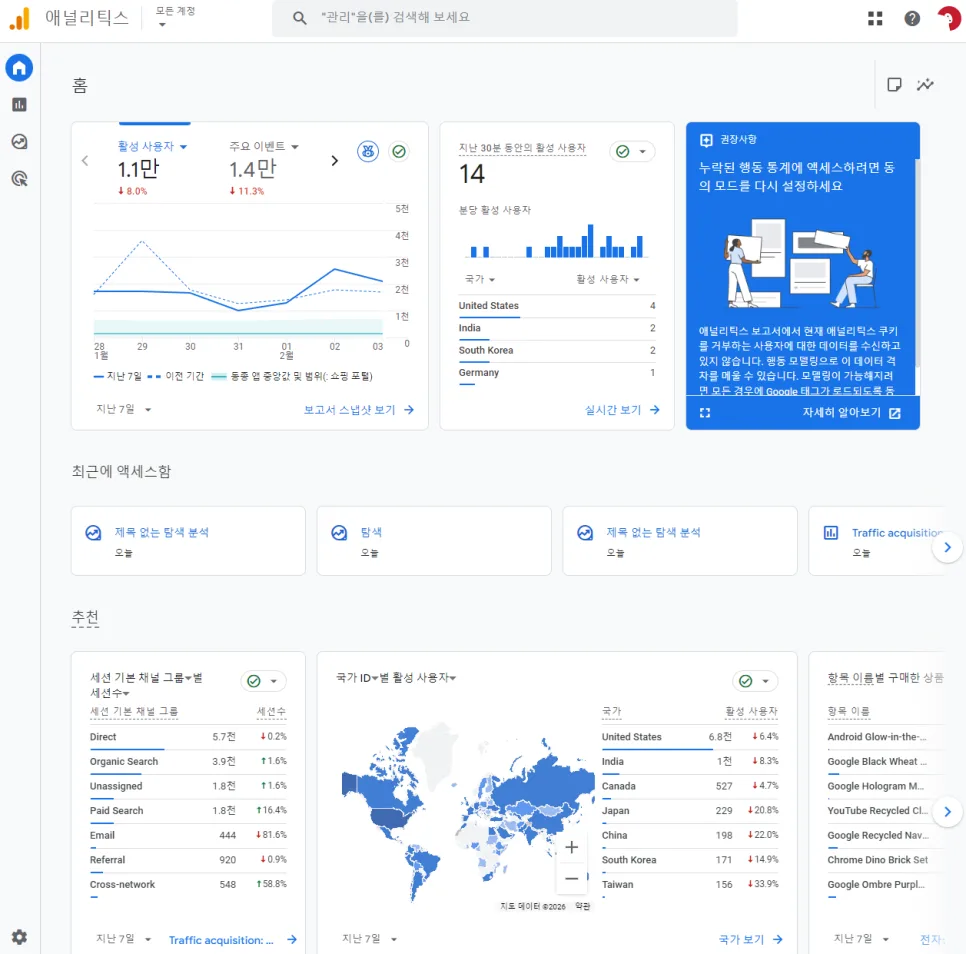The image size is (966, 954).
Task: Select United States row in realtime table
Action: pos(557,305)
